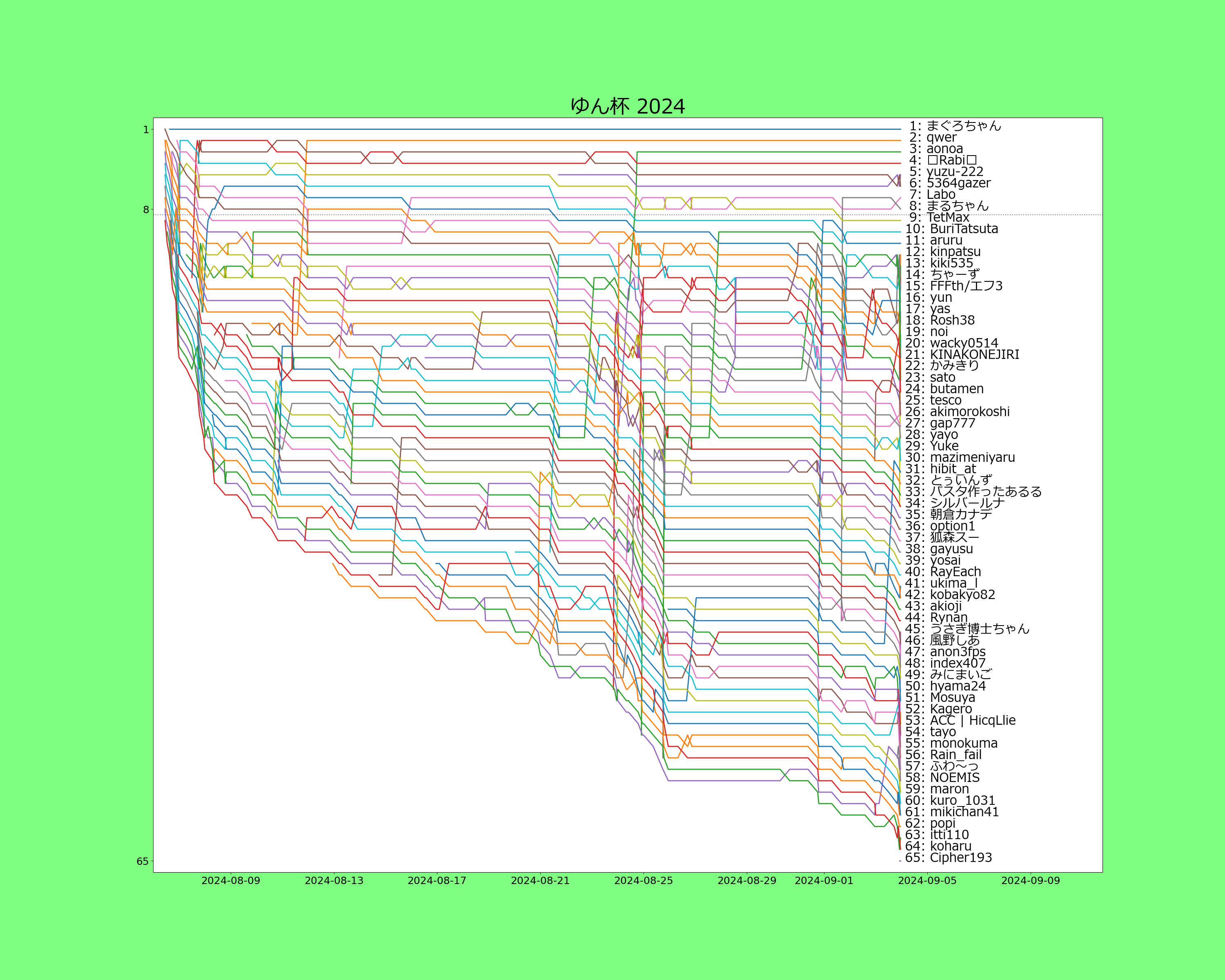The width and height of the screenshot is (1225, 980).
Task: Click the 21: KINAKONEJIRI label
Action: pos(962,354)
